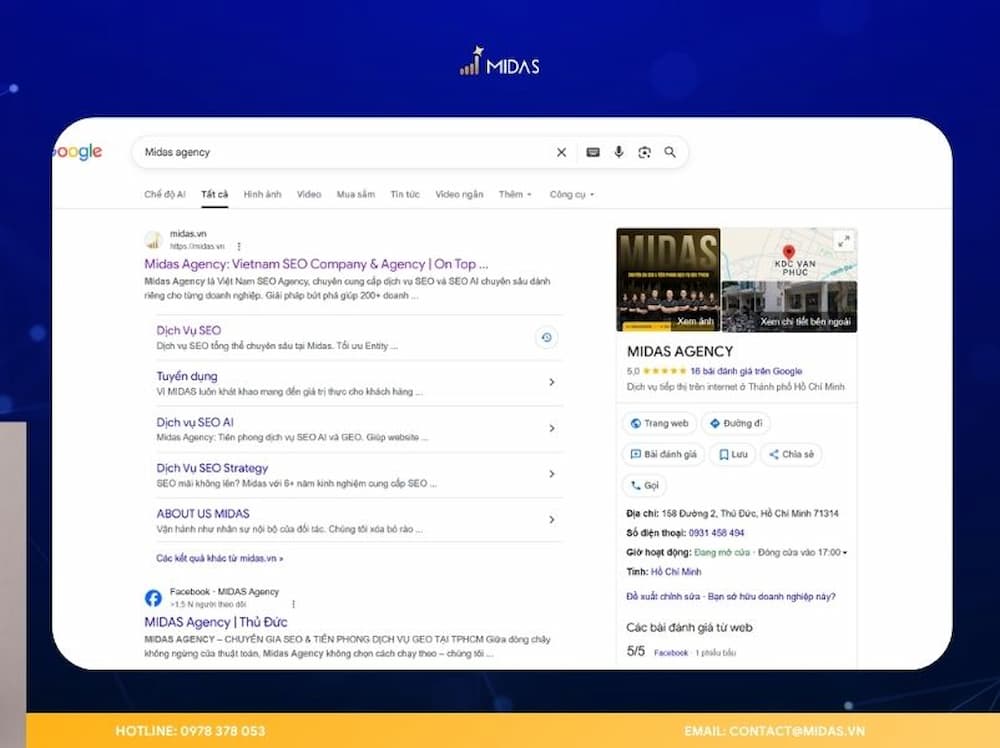The height and width of the screenshot is (748, 1000).
Task: Click the Chia sẻ share button
Action: pyautogui.click(x=791, y=454)
